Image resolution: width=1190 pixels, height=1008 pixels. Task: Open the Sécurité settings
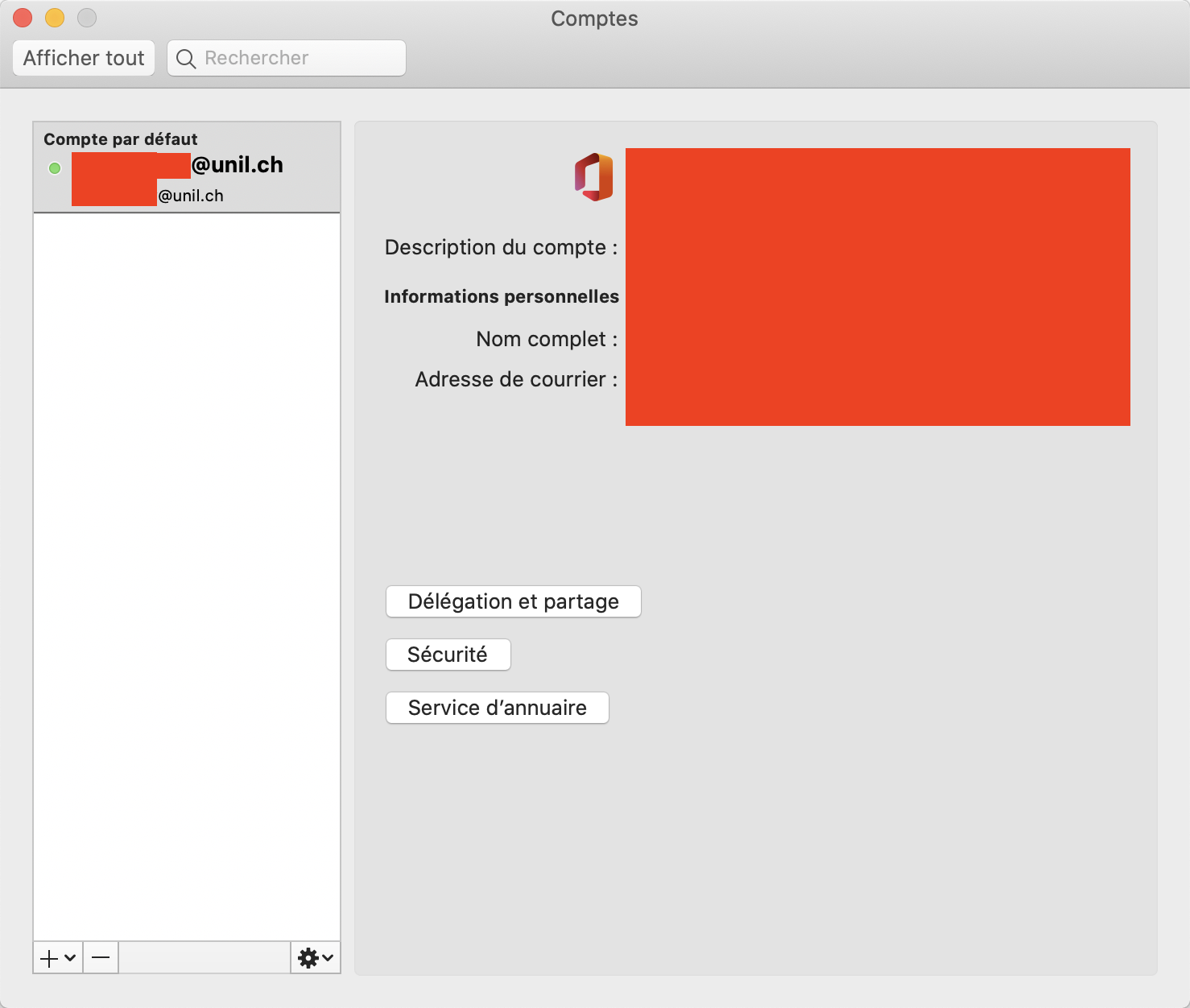pyautogui.click(x=448, y=655)
